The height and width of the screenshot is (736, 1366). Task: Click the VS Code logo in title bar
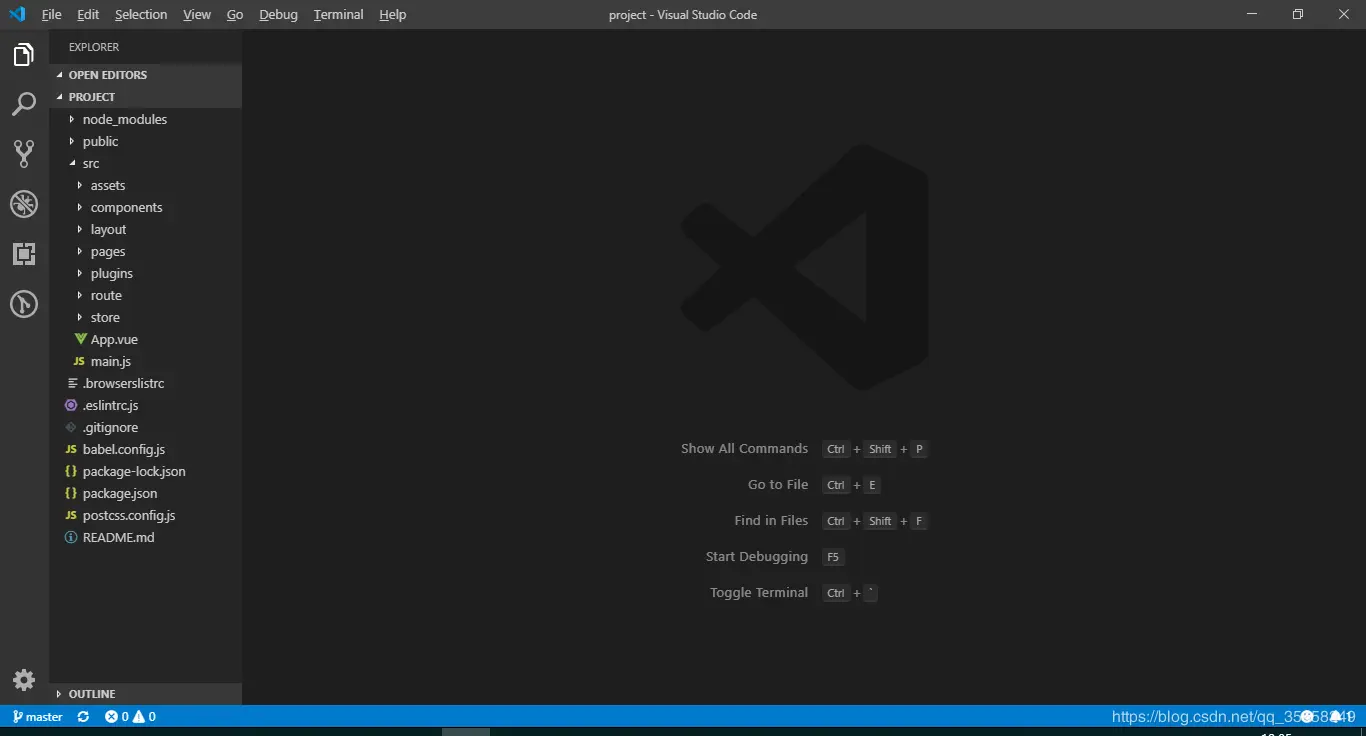pos(17,14)
